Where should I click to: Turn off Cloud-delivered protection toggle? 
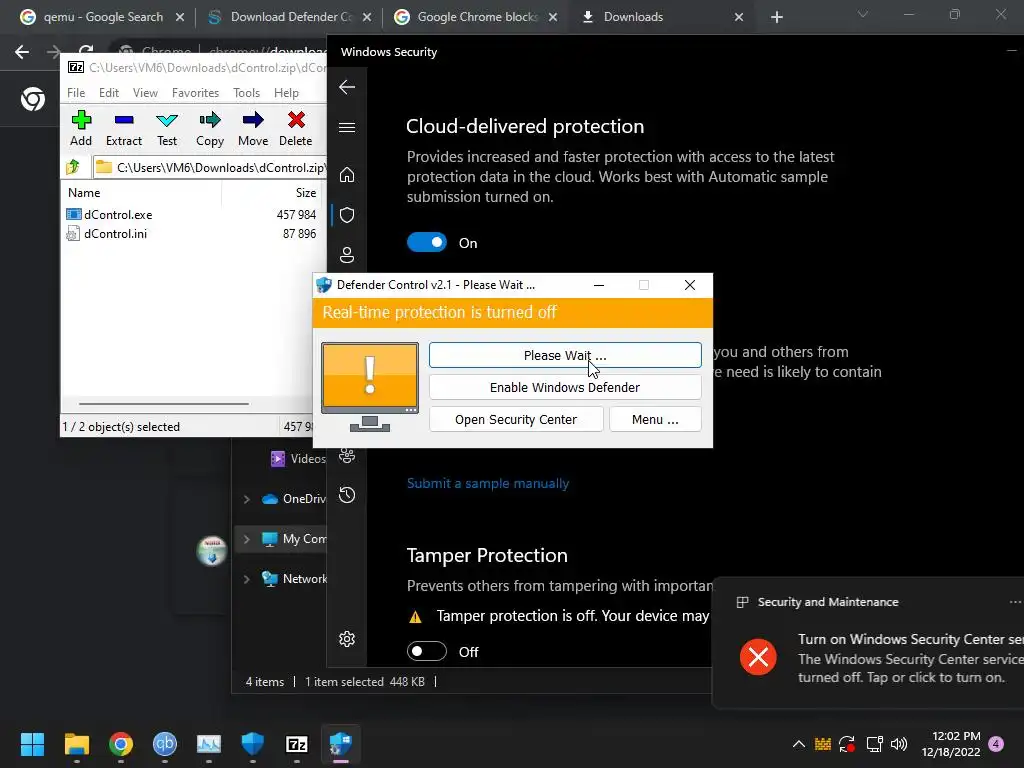(426, 242)
